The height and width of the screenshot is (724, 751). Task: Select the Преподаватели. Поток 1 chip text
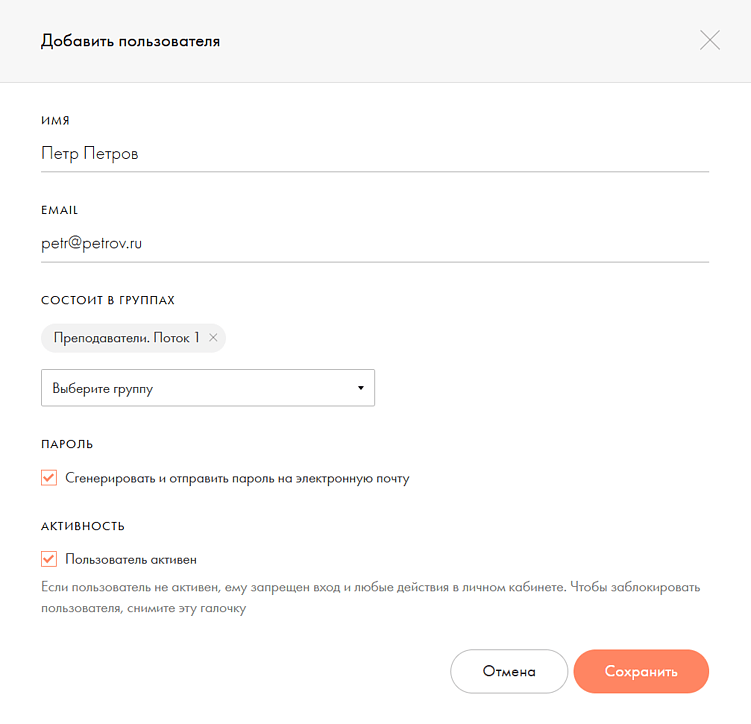pyautogui.click(x=126, y=338)
